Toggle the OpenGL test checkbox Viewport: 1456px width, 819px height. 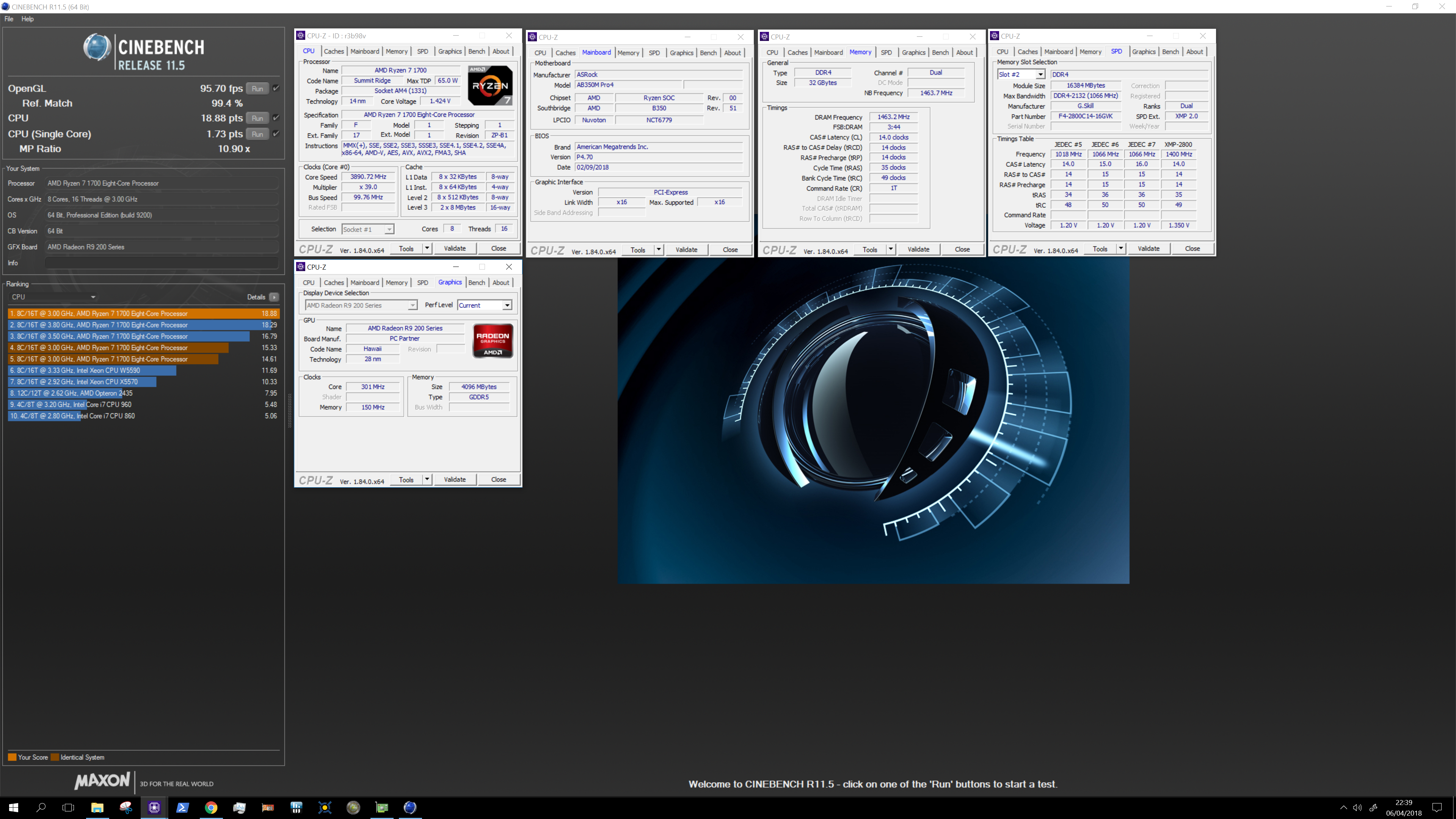[276, 88]
